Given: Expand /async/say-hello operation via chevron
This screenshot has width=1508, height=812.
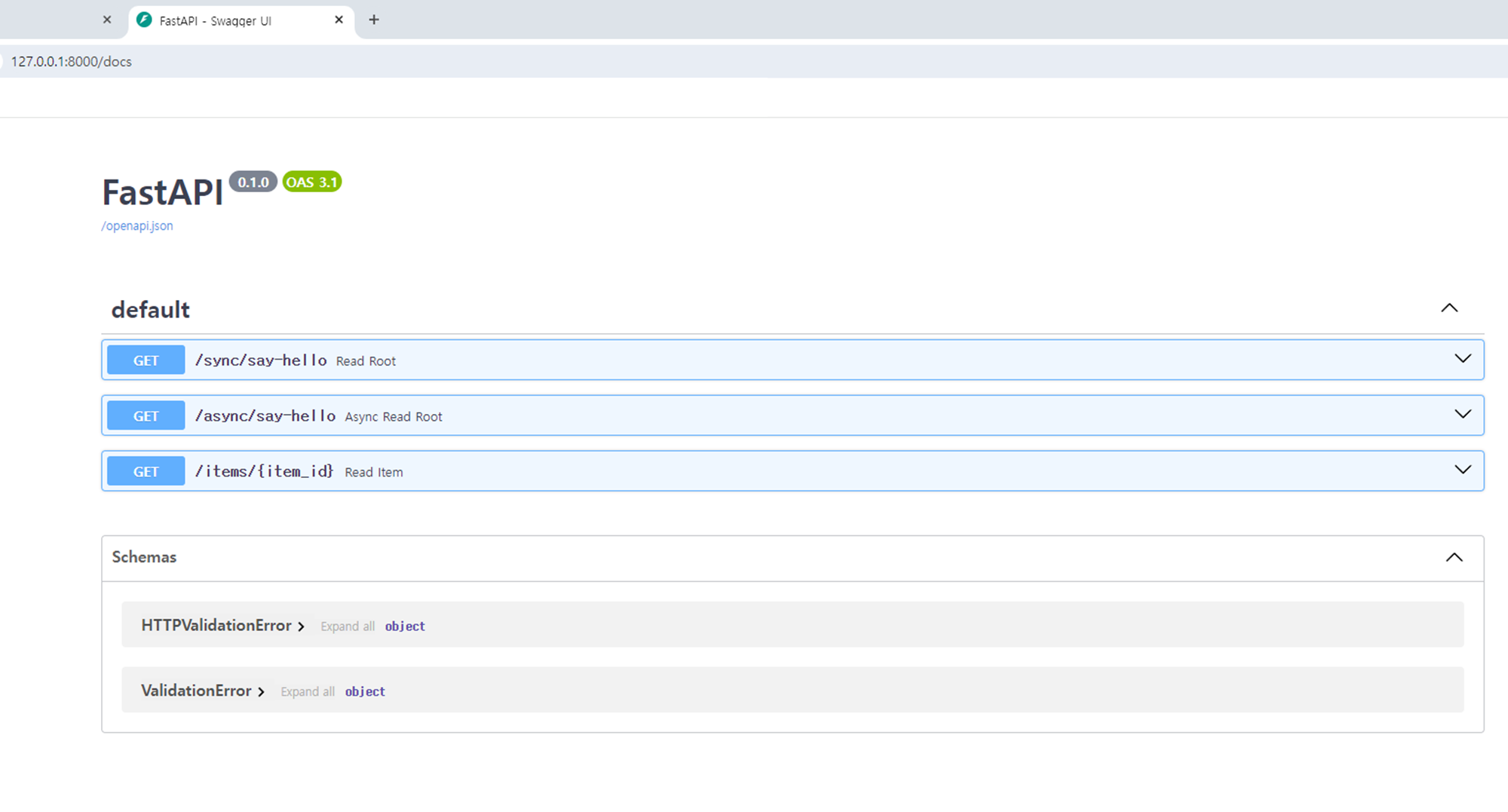Looking at the screenshot, I should pos(1463,414).
